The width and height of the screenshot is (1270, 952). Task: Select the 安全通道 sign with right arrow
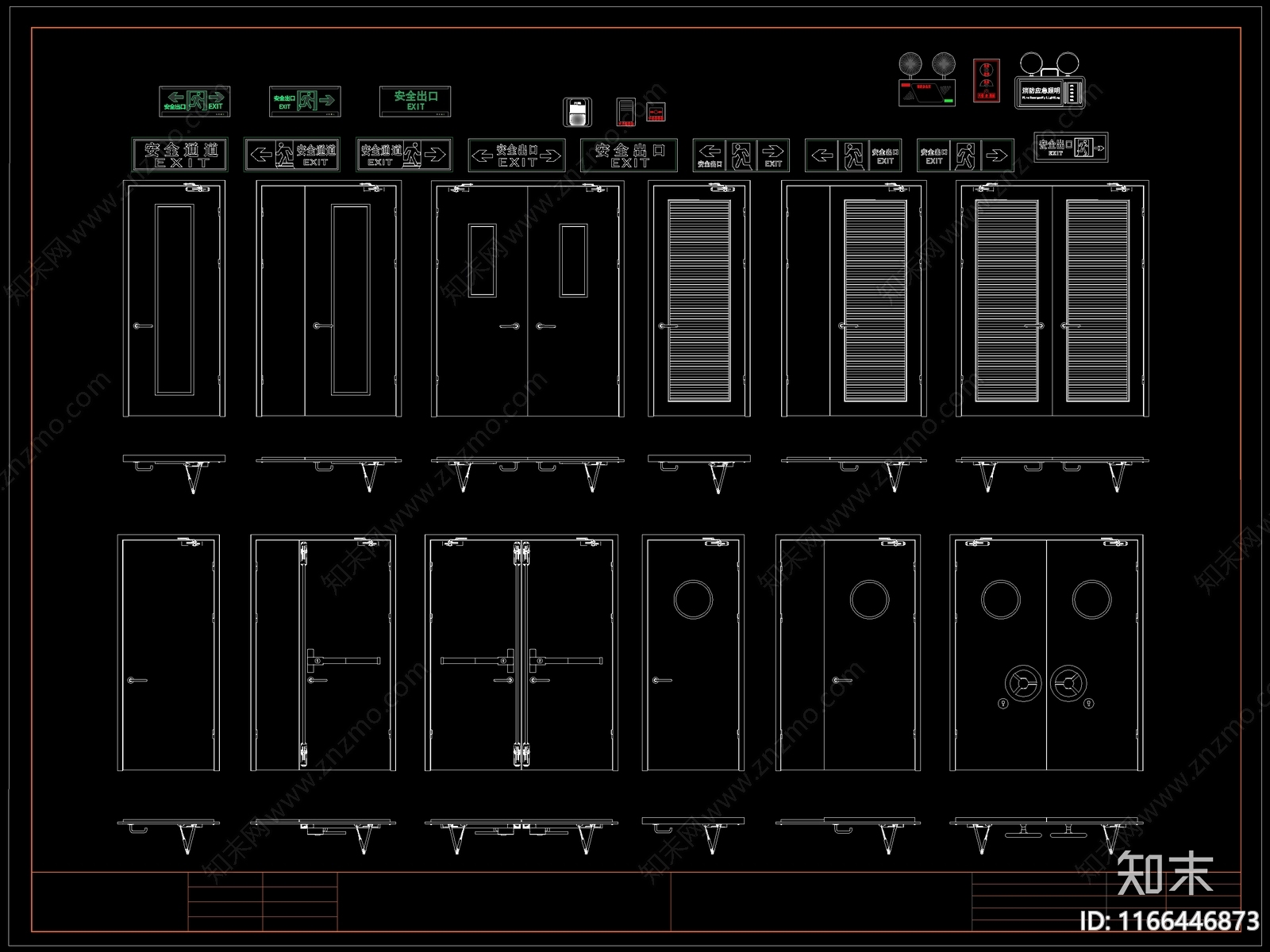[404, 155]
